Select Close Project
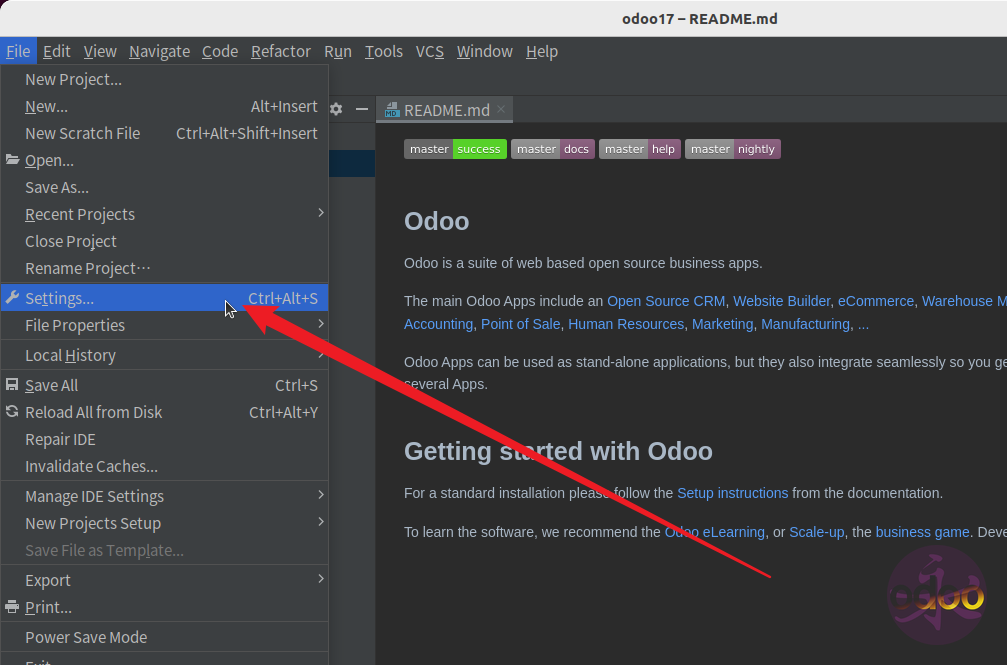The image size is (1007, 665). pos(164,241)
